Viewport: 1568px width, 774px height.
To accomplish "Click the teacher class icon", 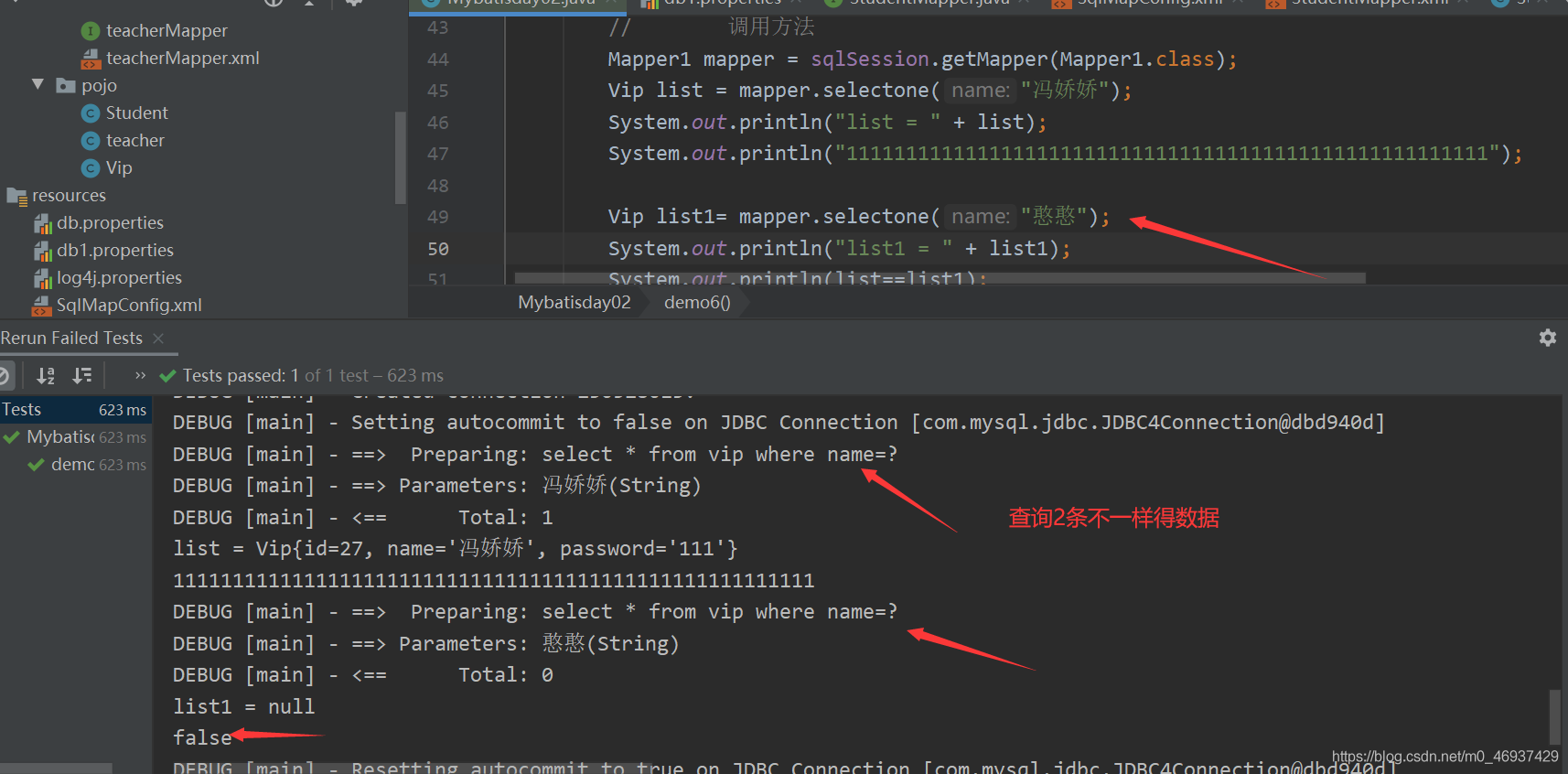I will [90, 141].
